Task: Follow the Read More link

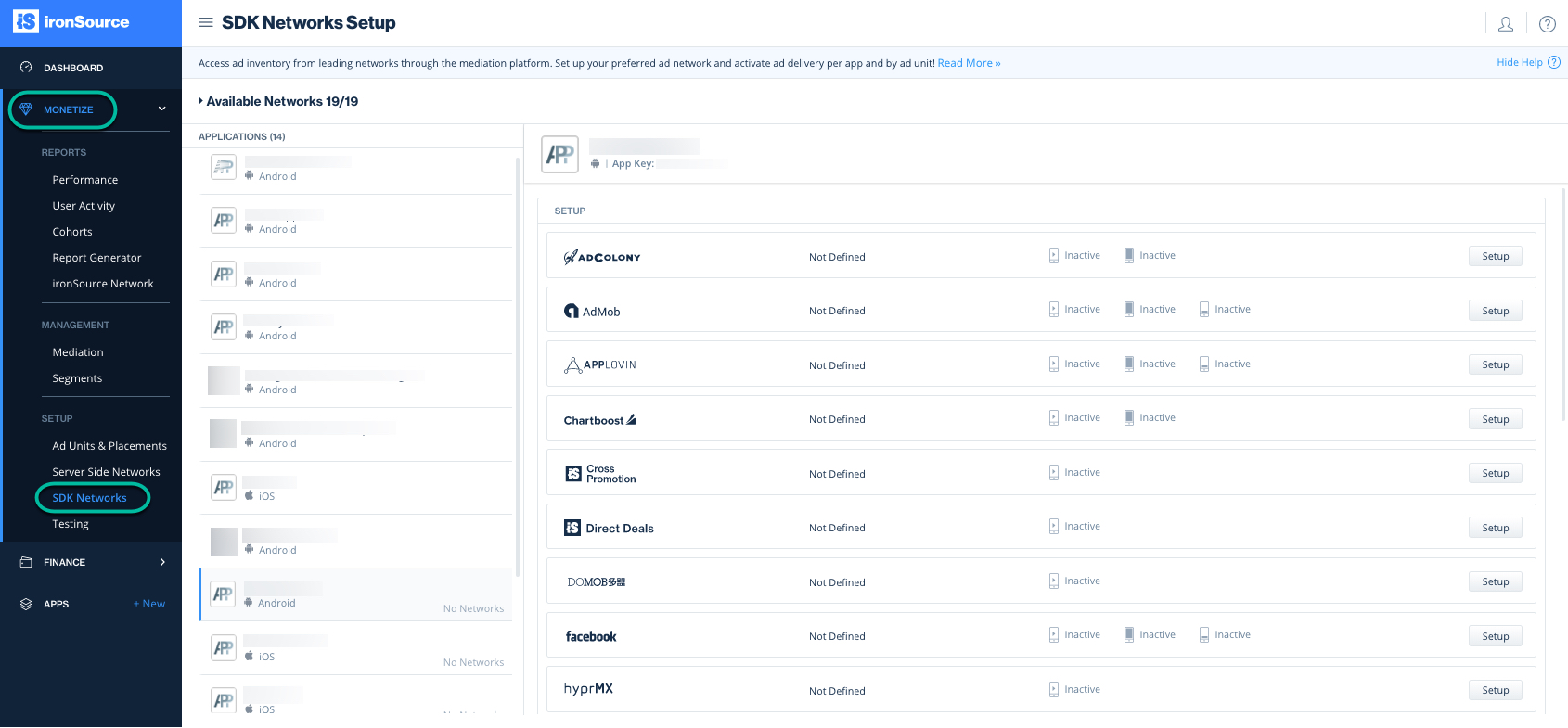Action: click(968, 63)
